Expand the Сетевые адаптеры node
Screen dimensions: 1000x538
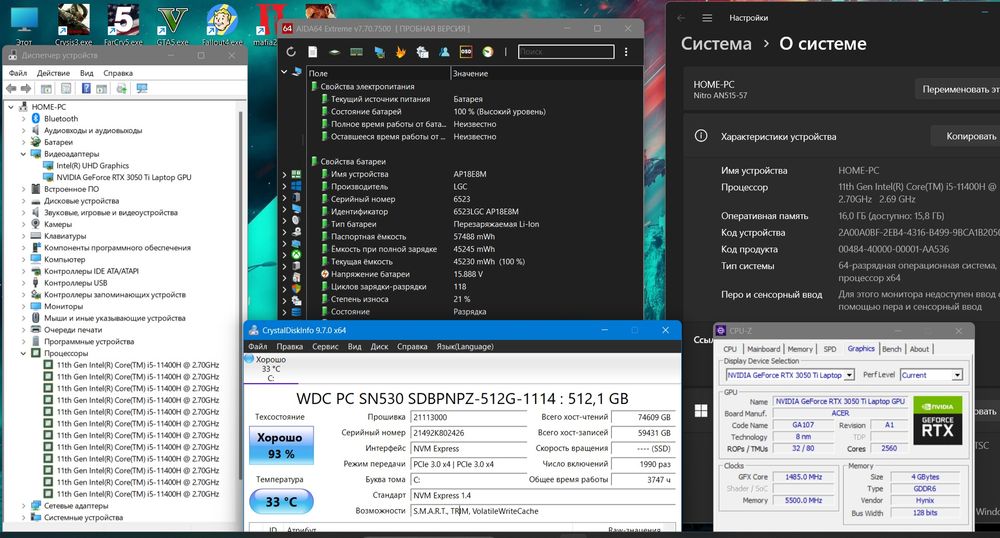pos(24,505)
